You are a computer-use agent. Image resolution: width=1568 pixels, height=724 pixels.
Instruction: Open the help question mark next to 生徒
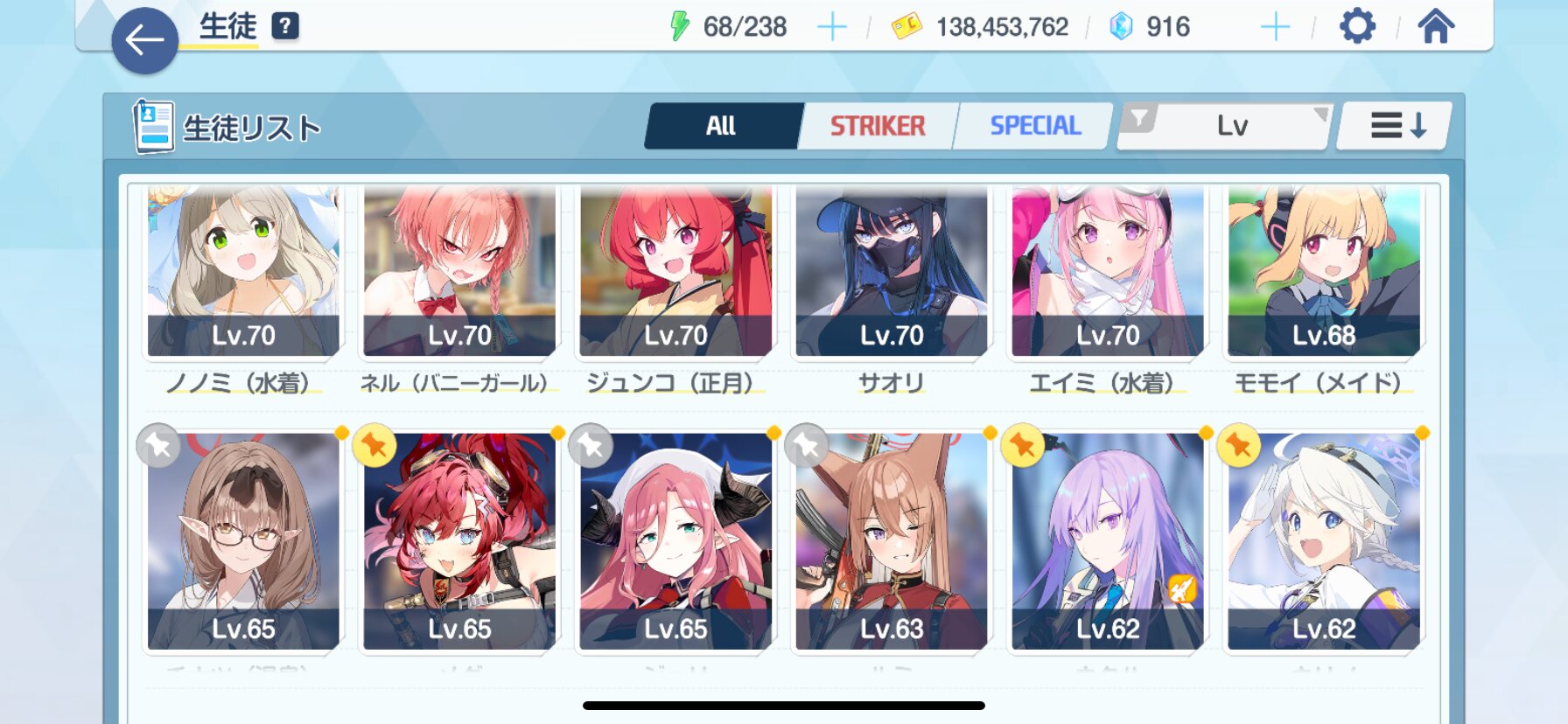tap(285, 26)
